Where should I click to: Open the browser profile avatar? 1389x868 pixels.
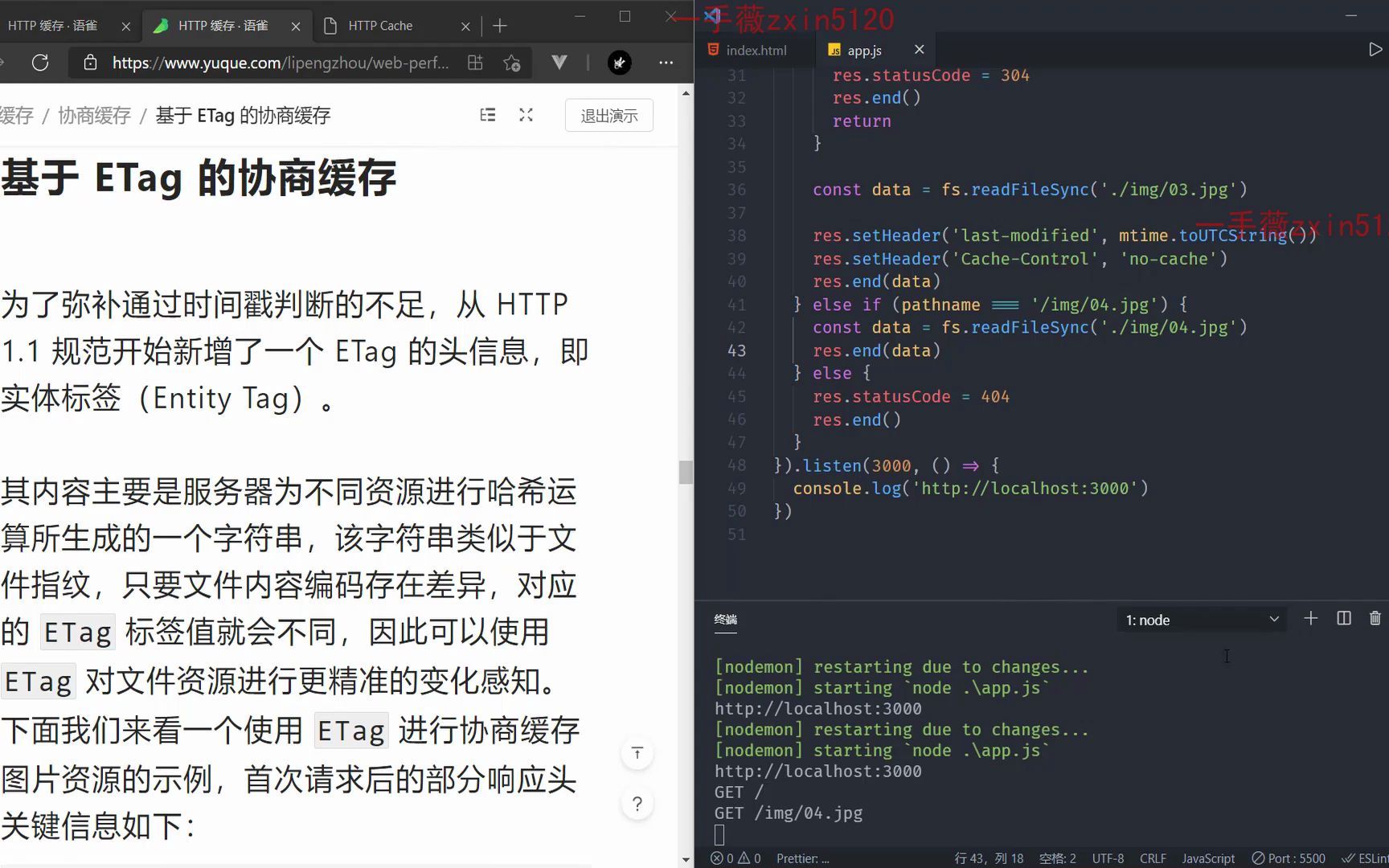(619, 63)
